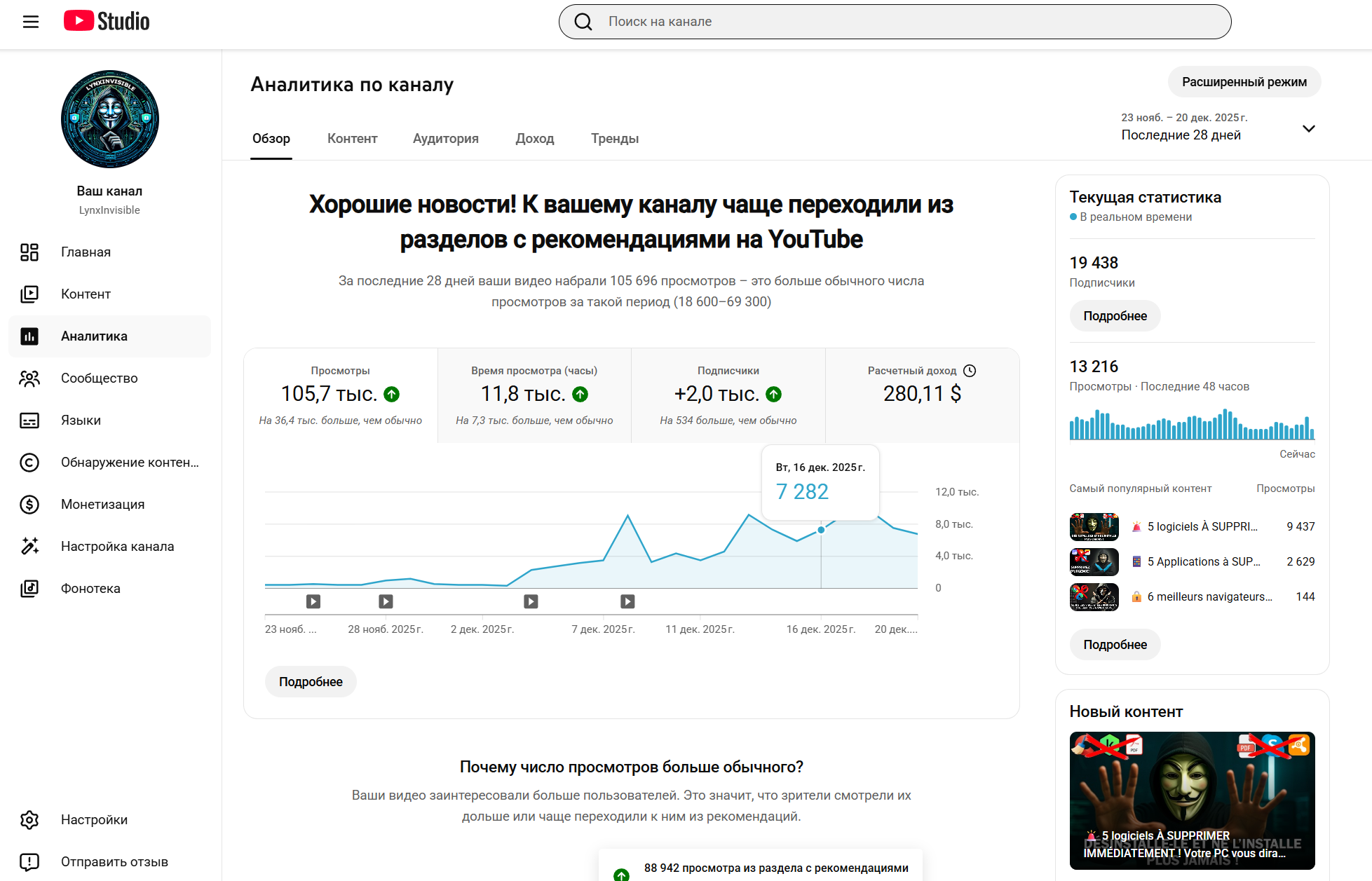The image size is (1372, 881).
Task: Open the hamburger navigation menu
Action: pos(30,22)
